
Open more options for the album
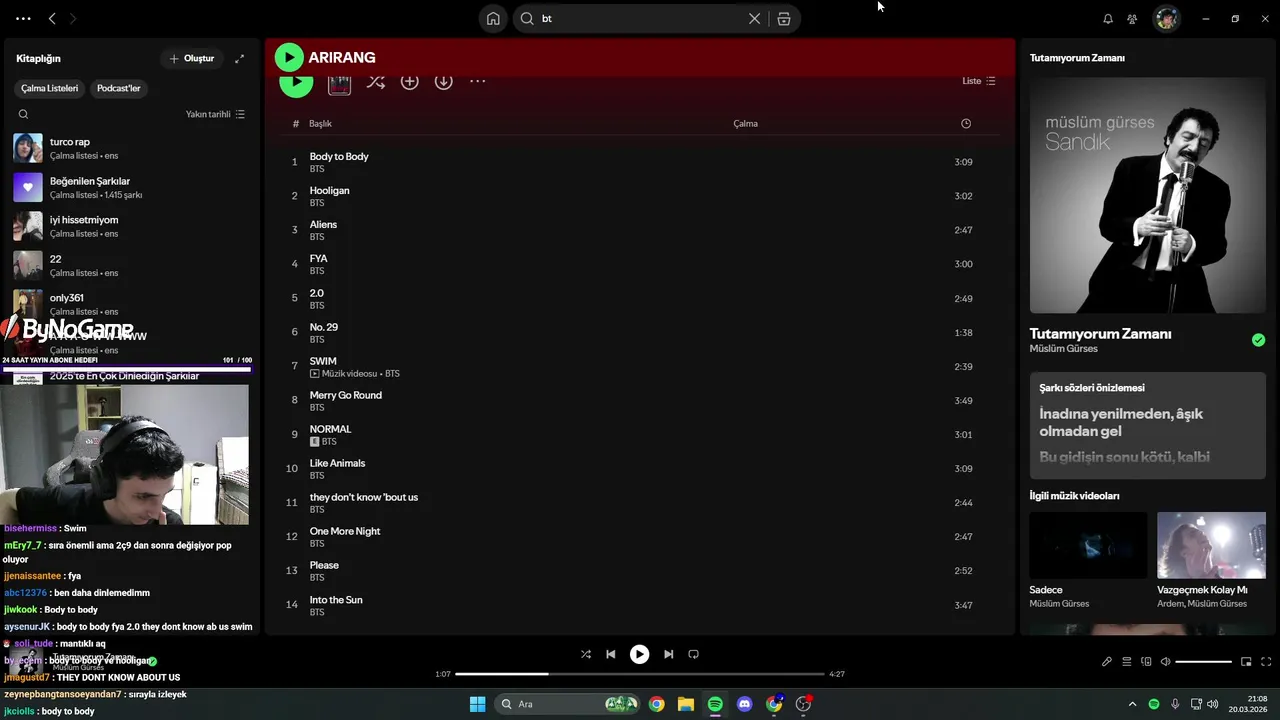tap(478, 81)
